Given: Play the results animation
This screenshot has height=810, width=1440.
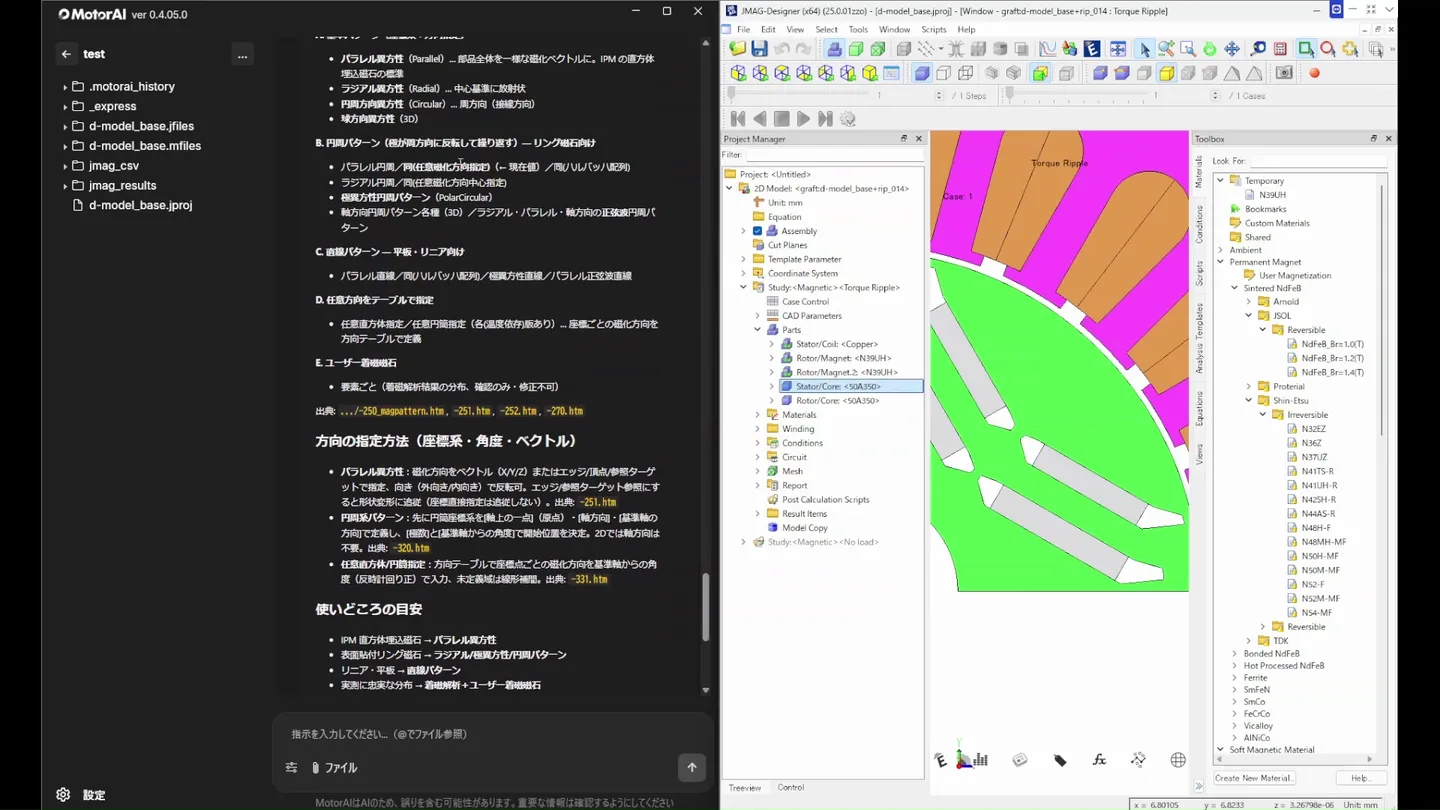Looking at the screenshot, I should pyautogui.click(x=803, y=119).
